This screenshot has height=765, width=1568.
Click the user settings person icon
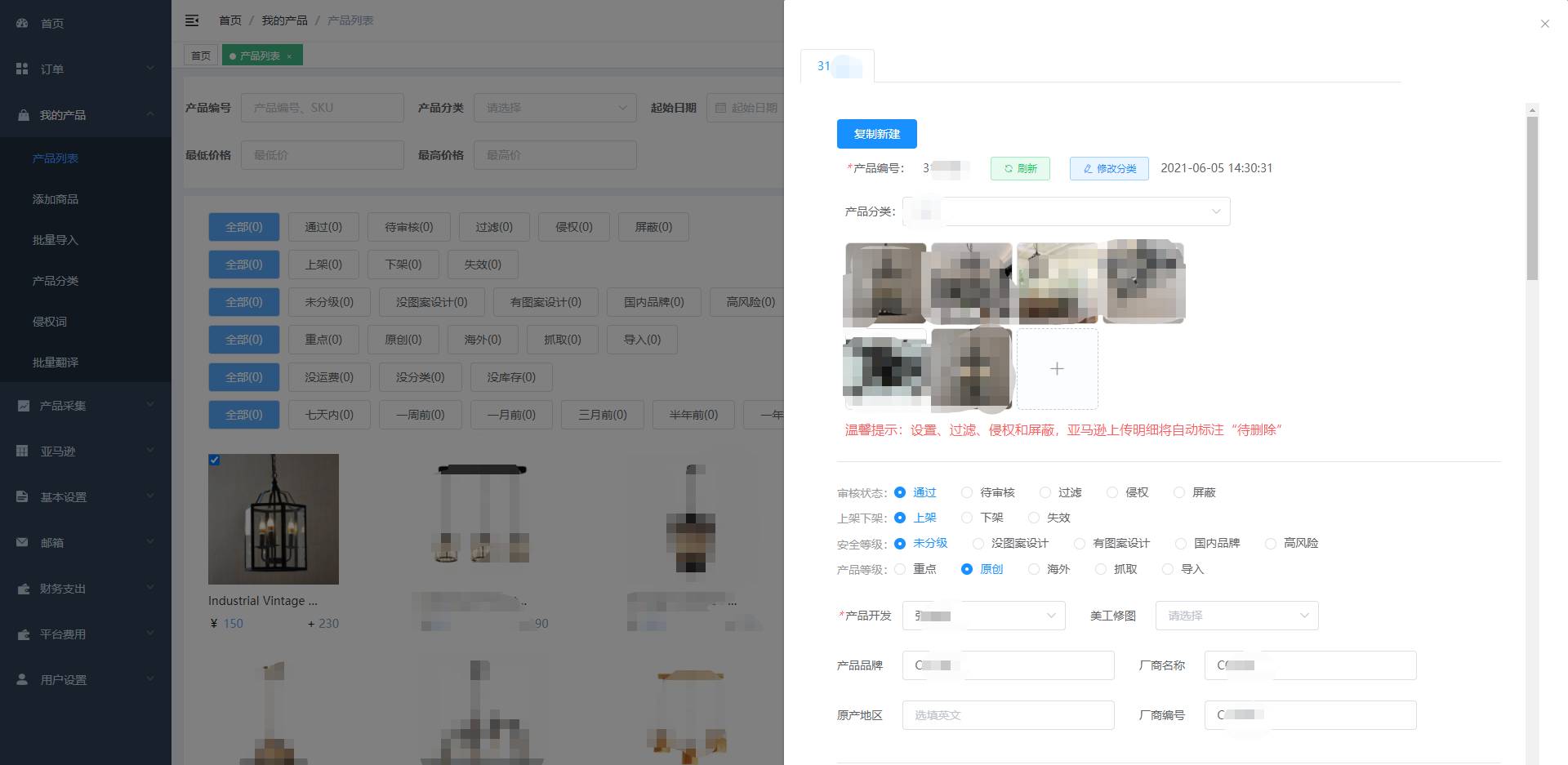tap(22, 680)
